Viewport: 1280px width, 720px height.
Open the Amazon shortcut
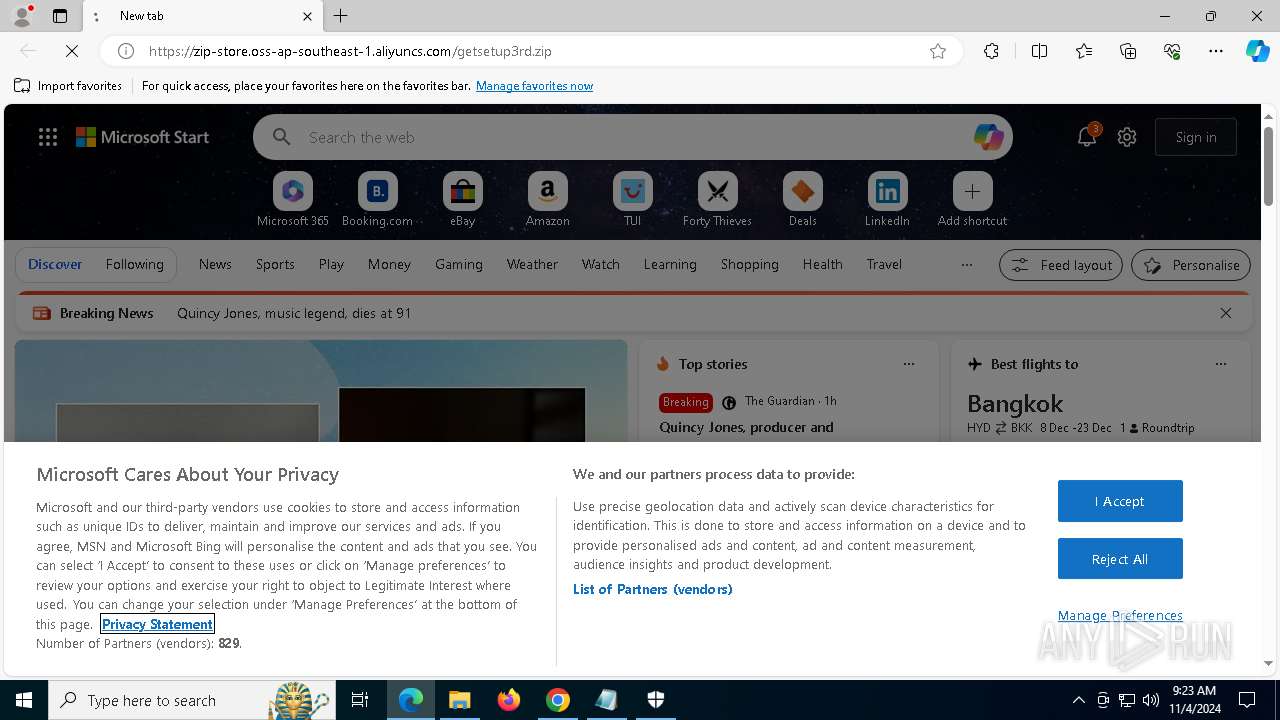pyautogui.click(x=547, y=199)
